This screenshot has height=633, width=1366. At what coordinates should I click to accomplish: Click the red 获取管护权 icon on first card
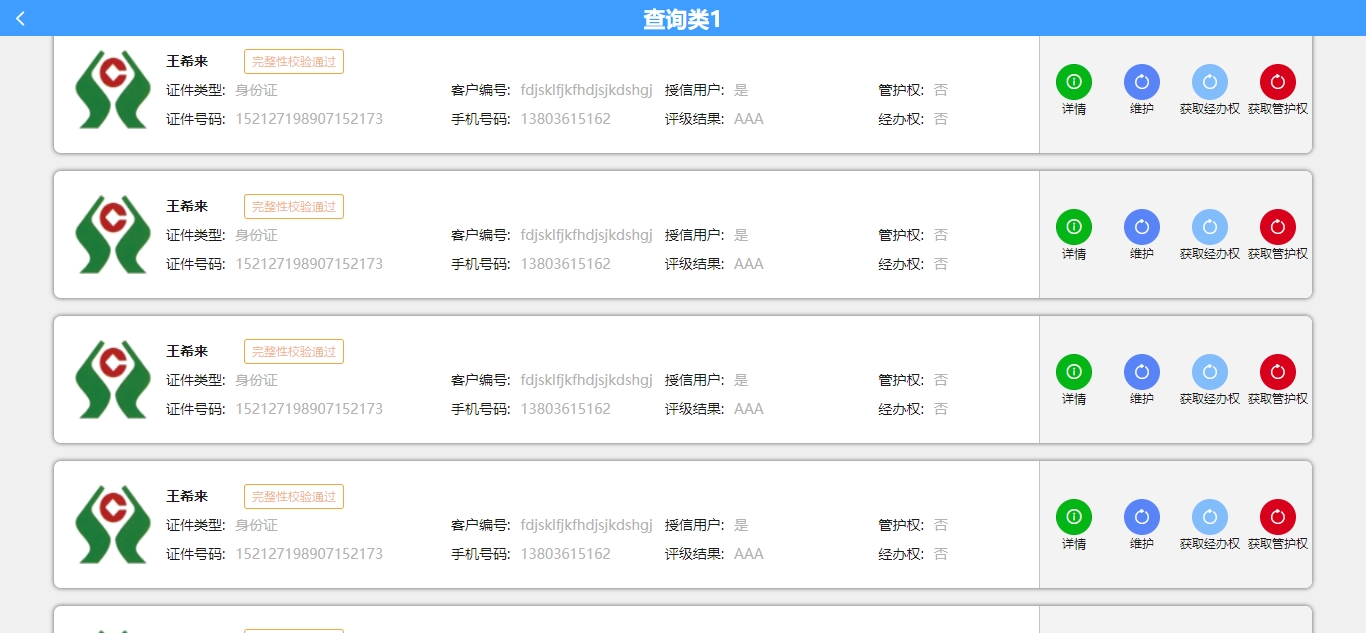[1277, 82]
